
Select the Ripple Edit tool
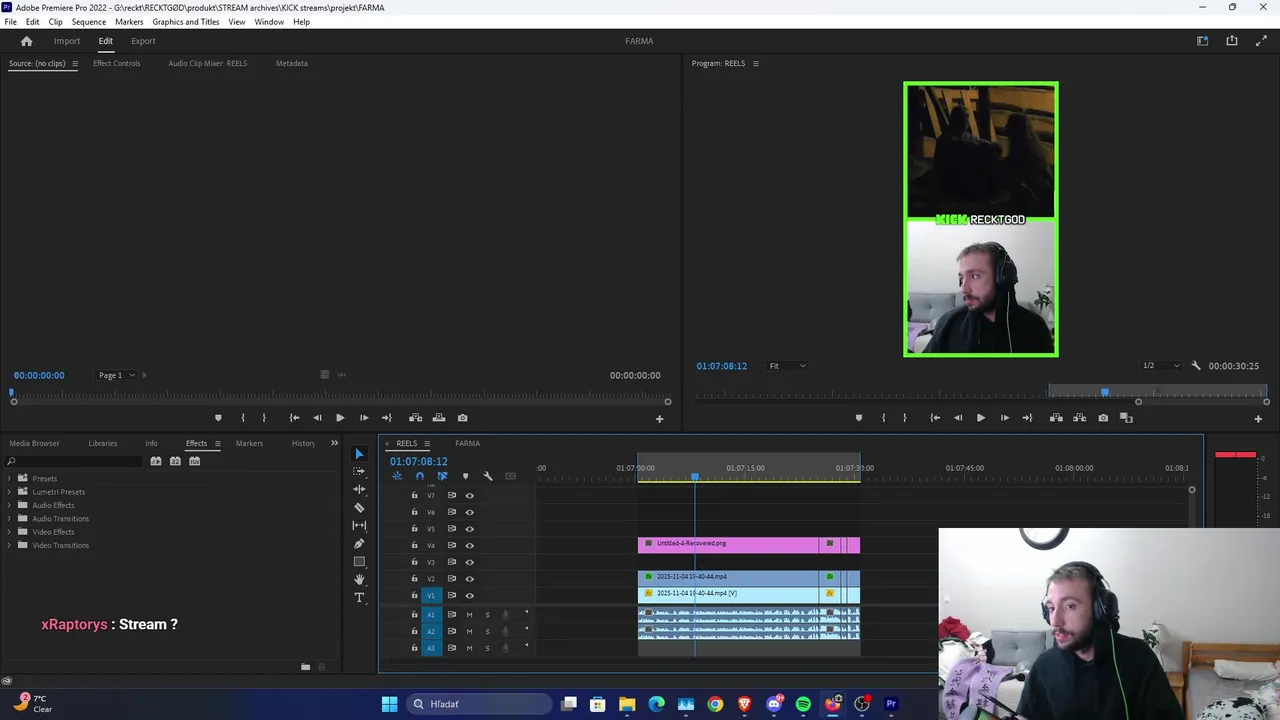coord(359,489)
